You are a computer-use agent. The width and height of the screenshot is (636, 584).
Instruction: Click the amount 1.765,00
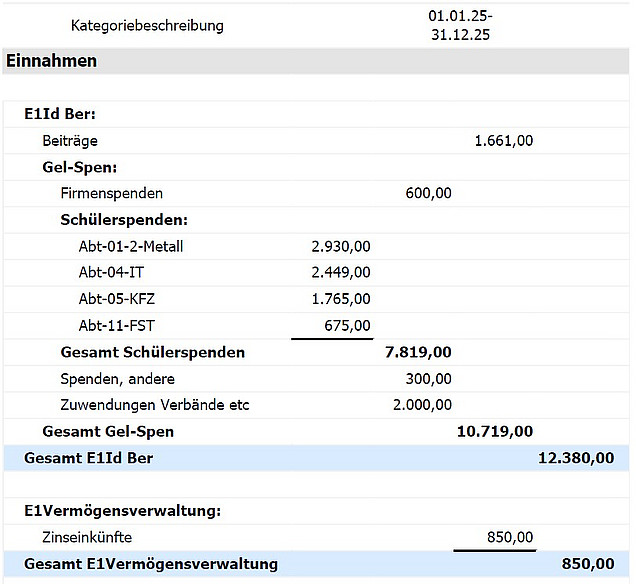coord(341,299)
